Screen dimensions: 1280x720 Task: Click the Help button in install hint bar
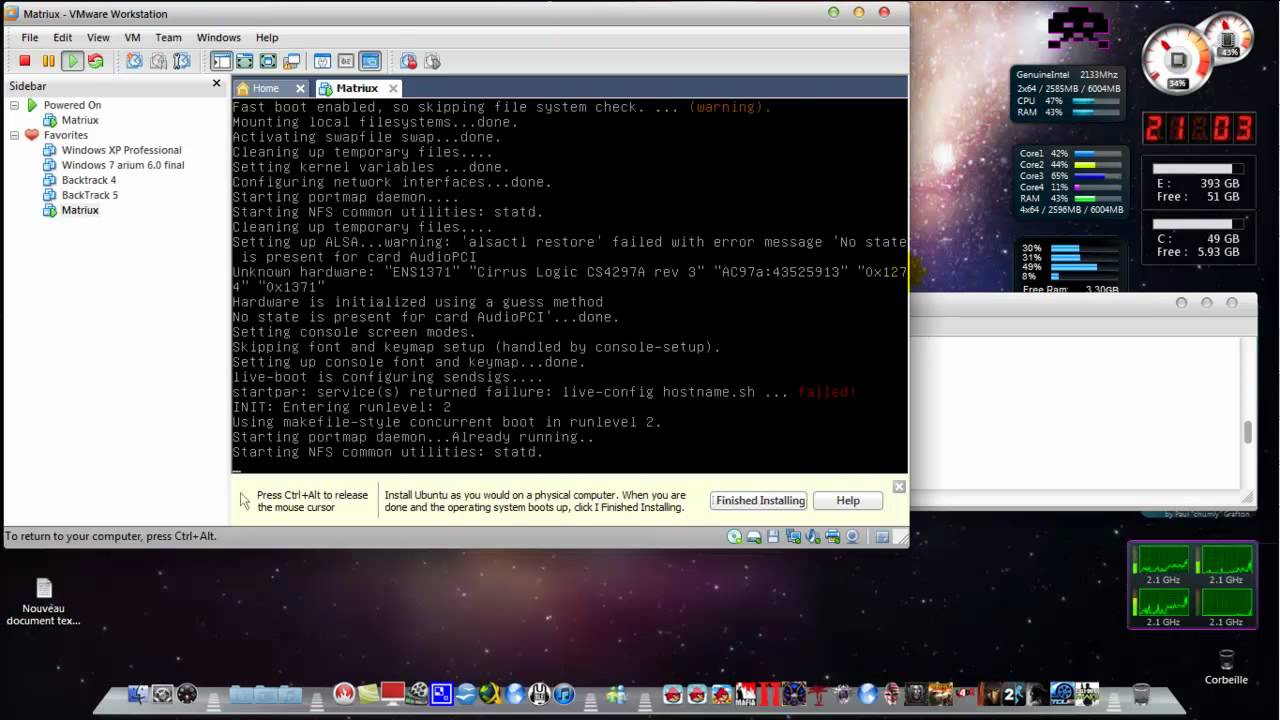click(848, 500)
